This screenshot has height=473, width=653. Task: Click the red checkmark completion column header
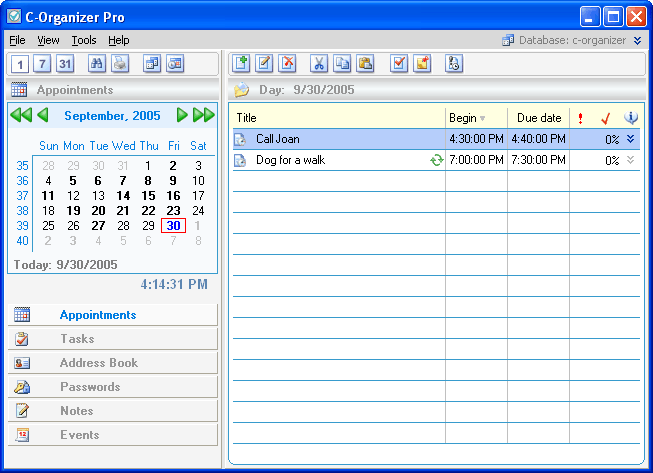pos(606,118)
